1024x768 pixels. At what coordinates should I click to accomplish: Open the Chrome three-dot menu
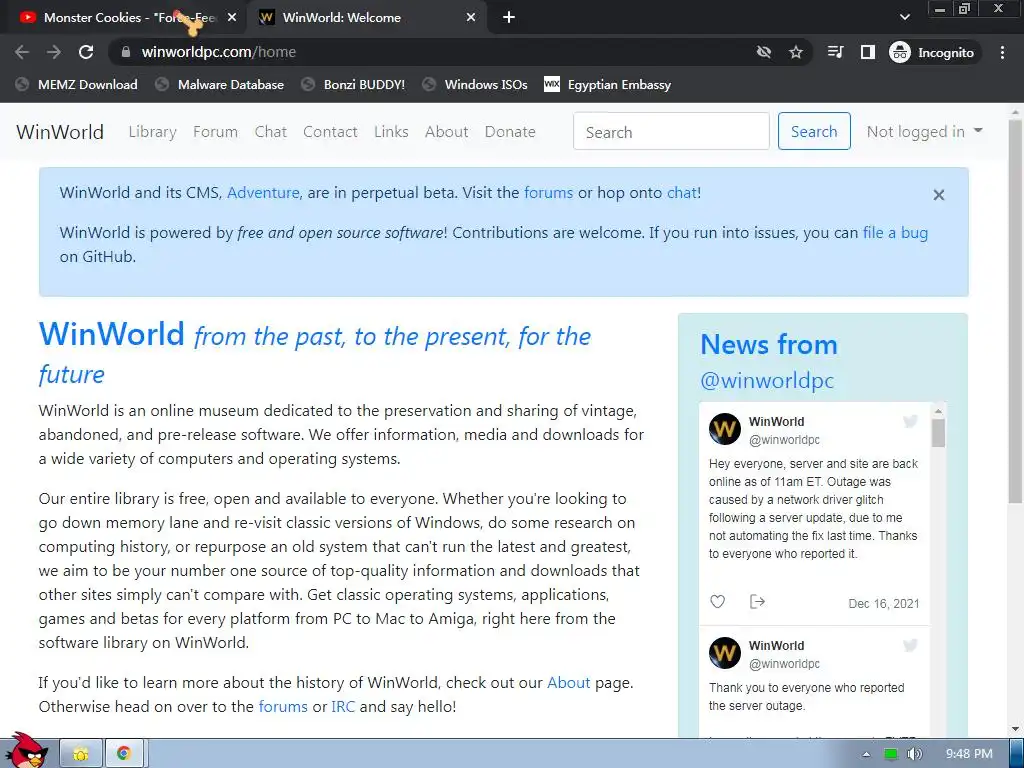[x=1002, y=52]
